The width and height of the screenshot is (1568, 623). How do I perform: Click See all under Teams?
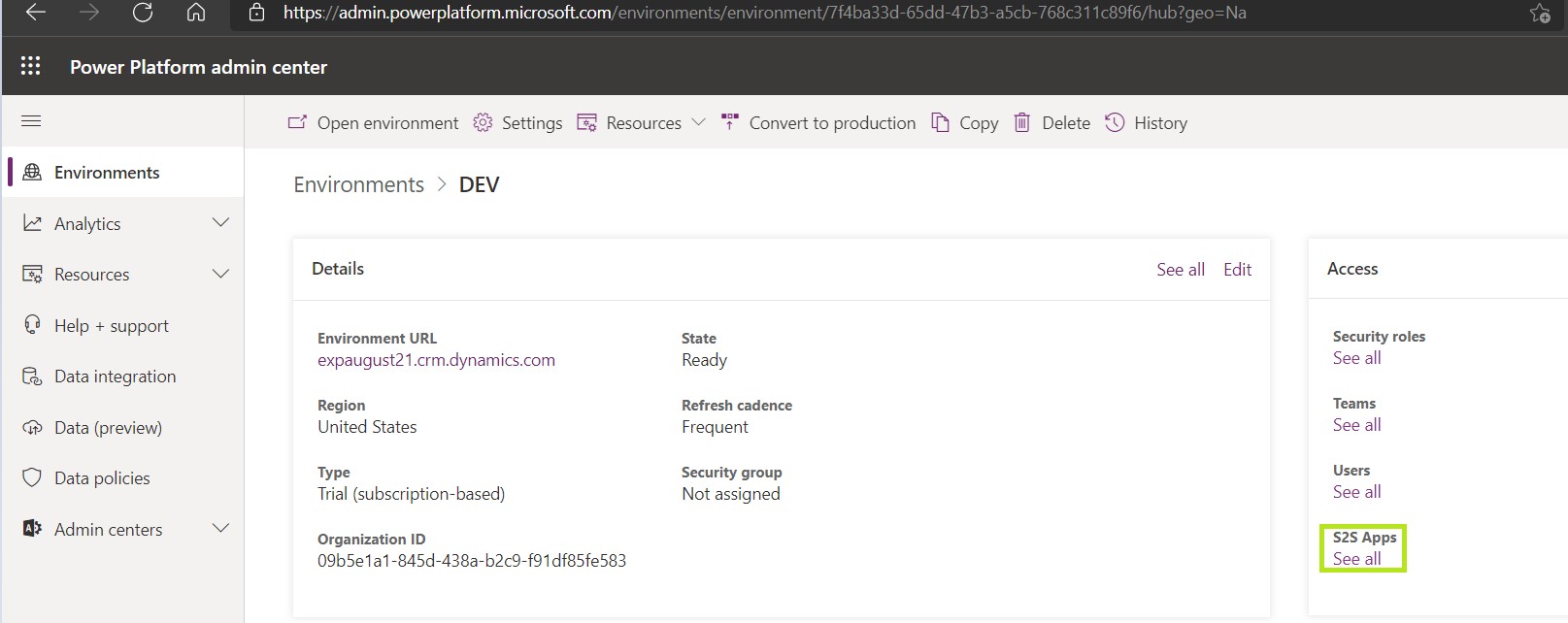point(1356,425)
